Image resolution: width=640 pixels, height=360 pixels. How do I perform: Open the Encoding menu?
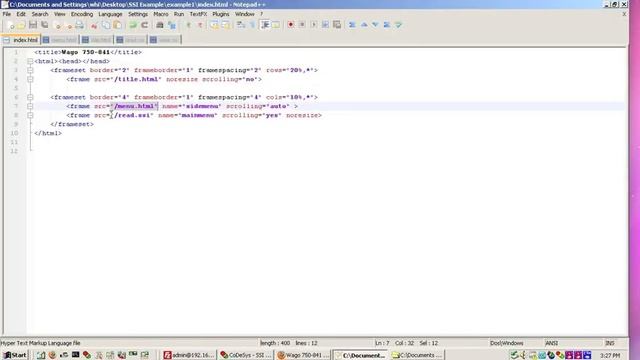pyautogui.click(x=82, y=14)
